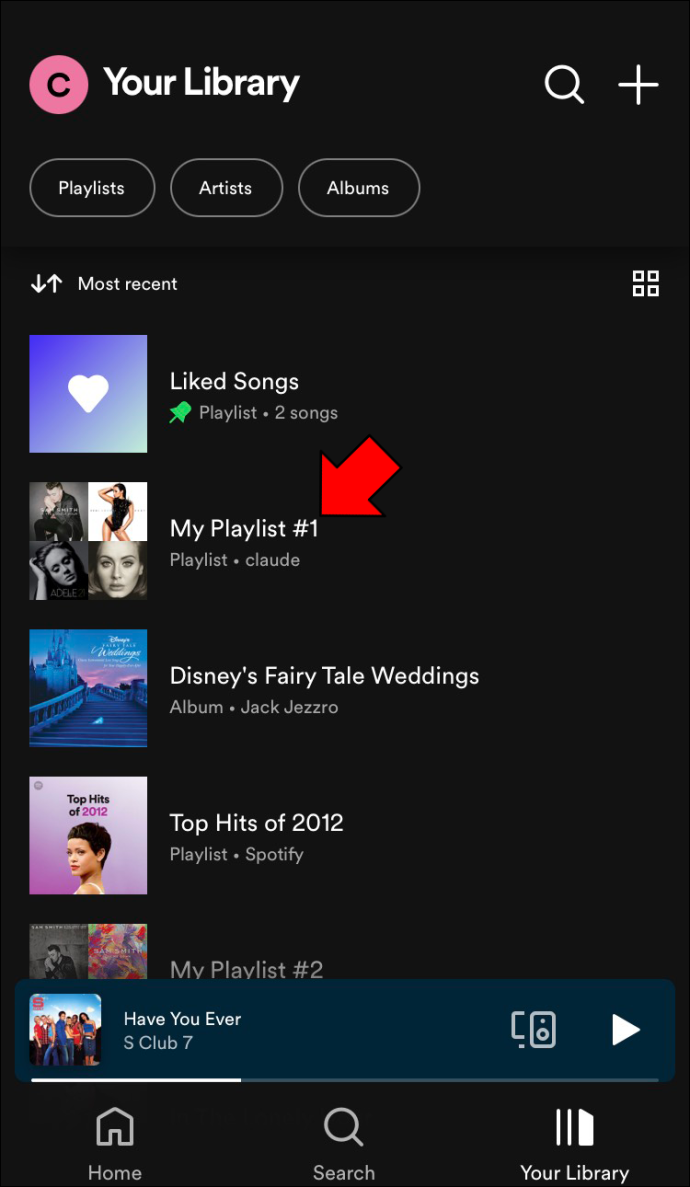This screenshot has width=690, height=1187.
Task: Select 'Playlist • 2 songs' subtitle
Action: pyautogui.click(x=268, y=413)
